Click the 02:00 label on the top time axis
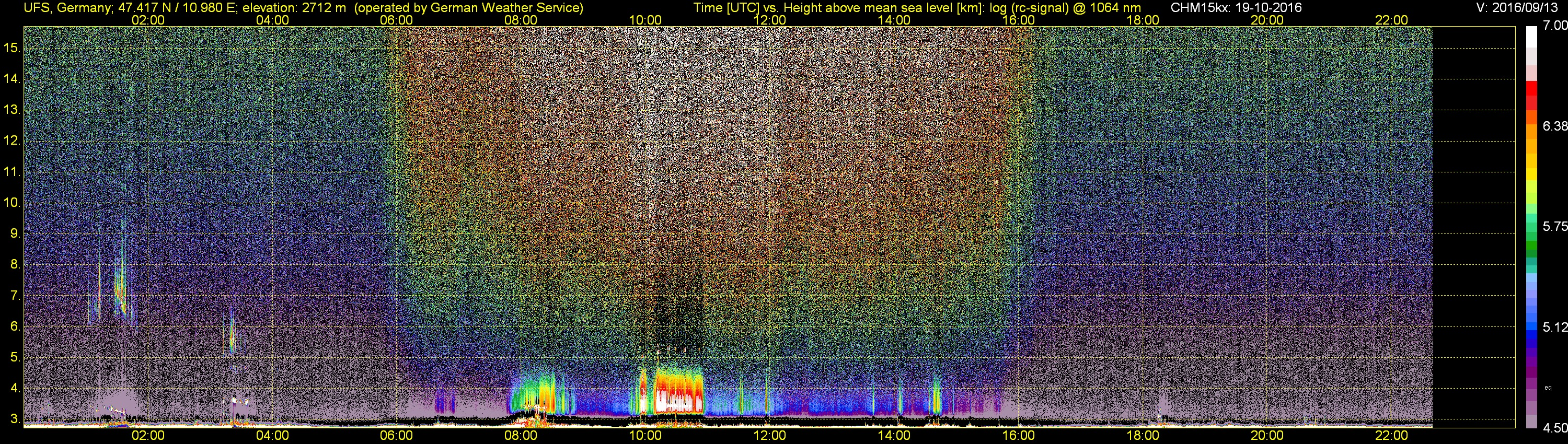 click(x=148, y=19)
